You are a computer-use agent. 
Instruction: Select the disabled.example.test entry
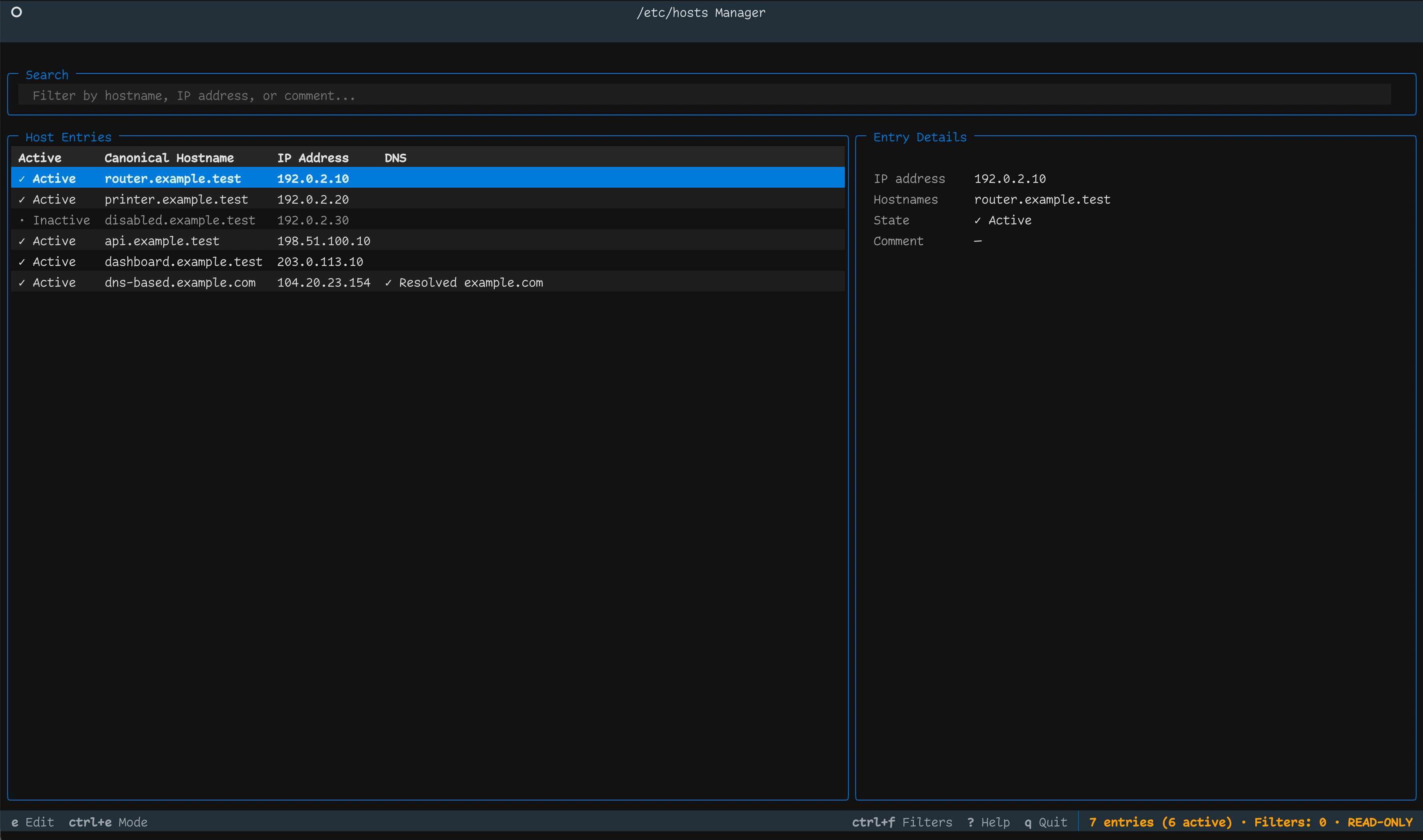(427, 220)
